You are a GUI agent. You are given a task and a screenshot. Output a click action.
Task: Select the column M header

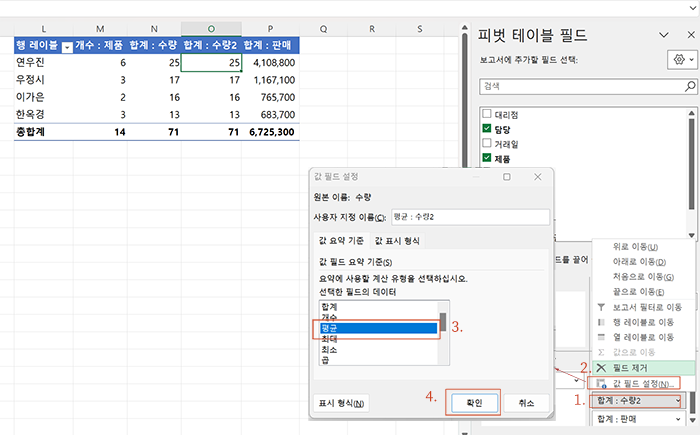(x=100, y=29)
